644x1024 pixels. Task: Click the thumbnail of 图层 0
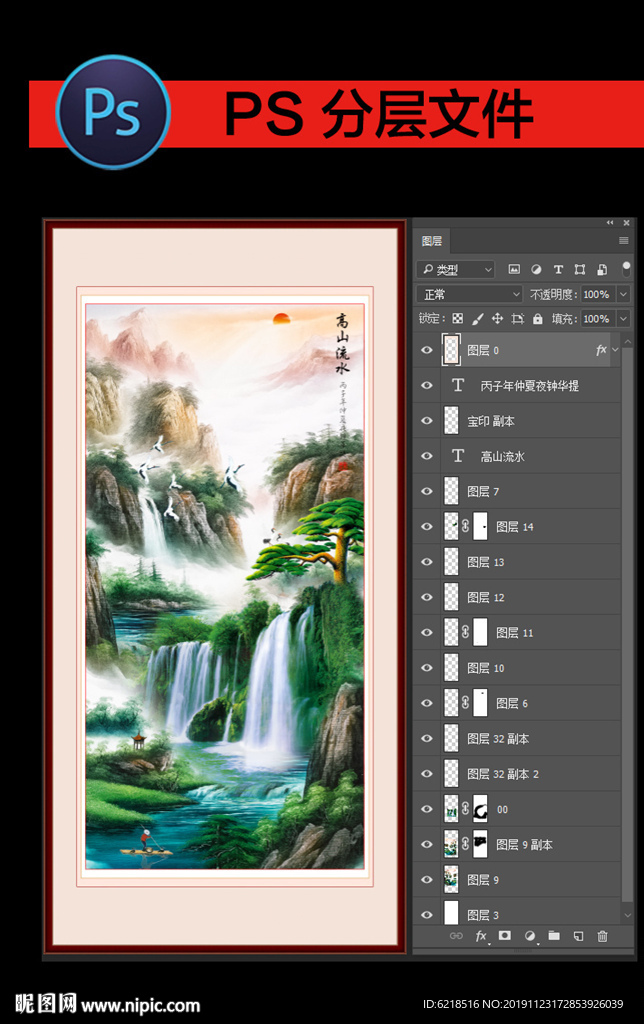click(451, 350)
